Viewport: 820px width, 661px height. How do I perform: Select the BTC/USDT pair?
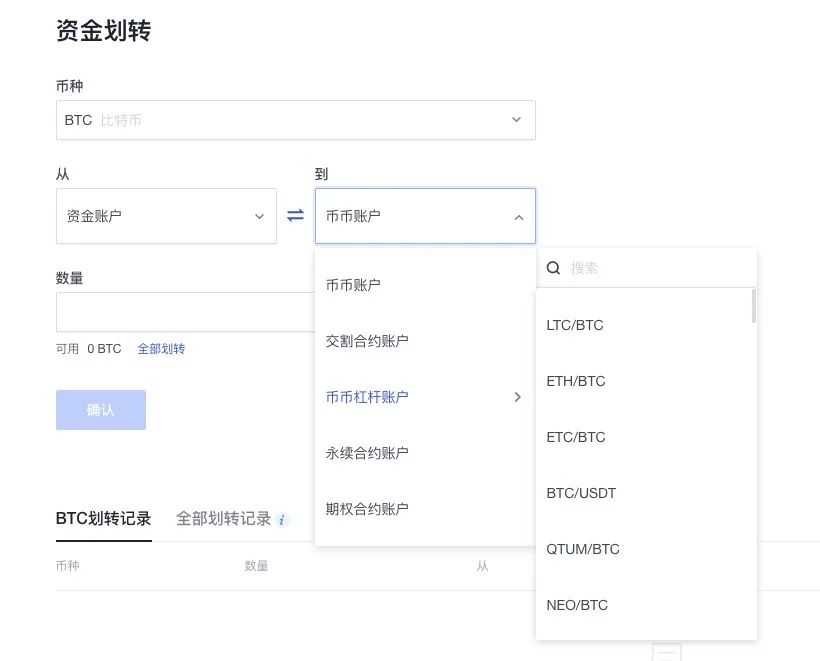pos(581,493)
